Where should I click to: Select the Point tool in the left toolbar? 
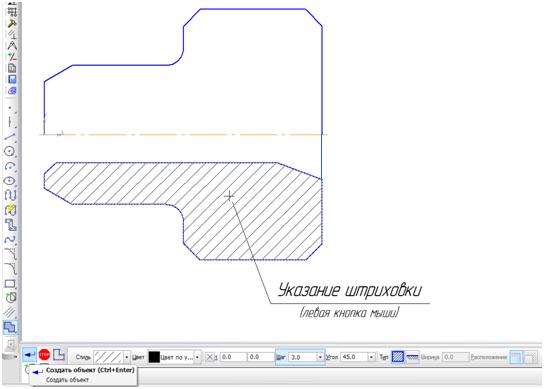(10, 108)
